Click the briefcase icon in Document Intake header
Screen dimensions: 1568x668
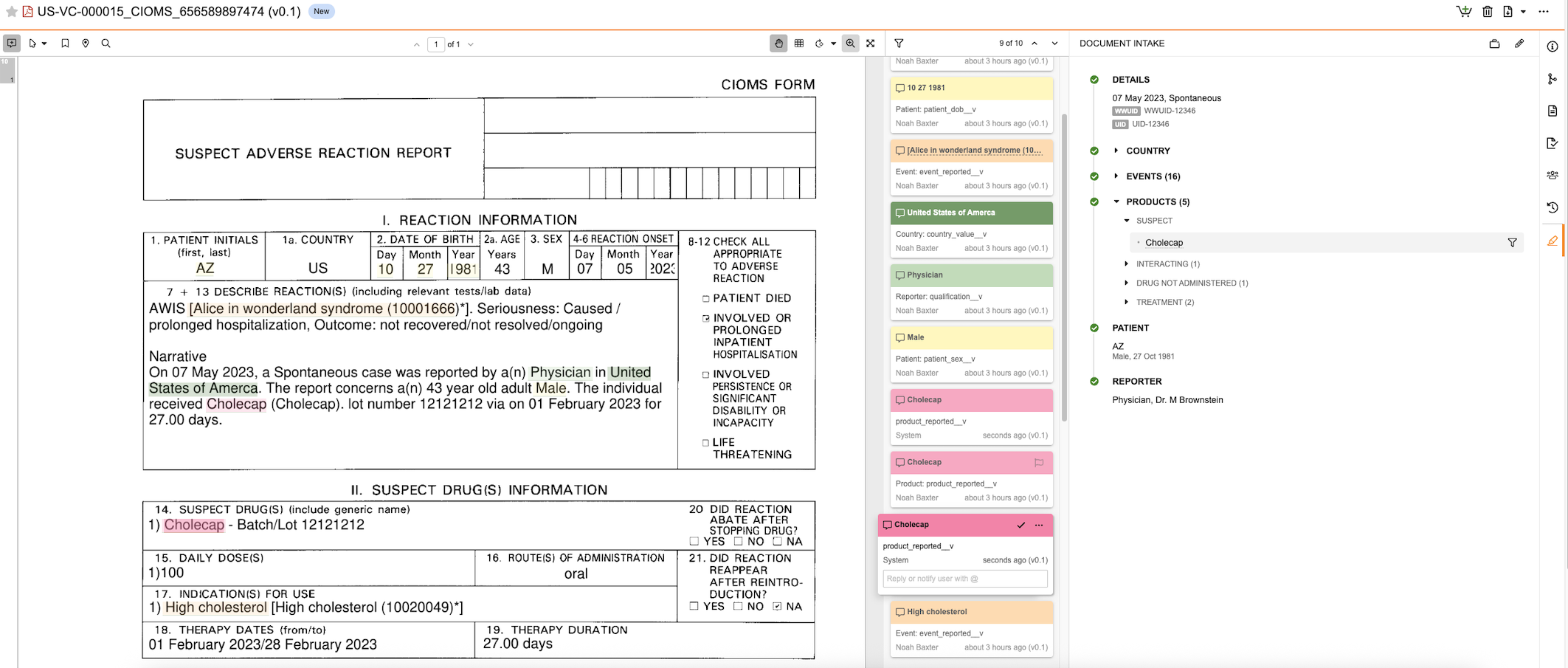pos(1494,44)
